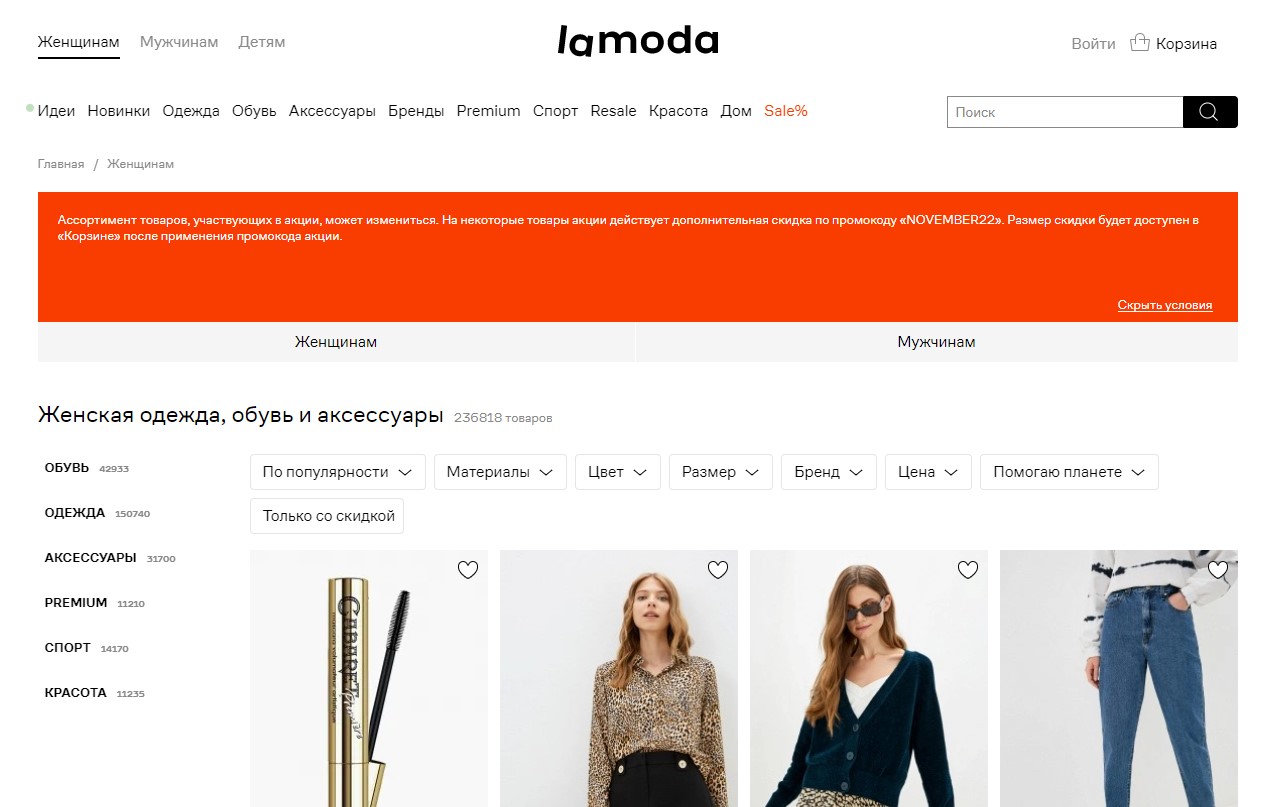Viewport: 1280px width, 807px height.
Task: Click the search magnifier button
Action: pyautogui.click(x=1210, y=112)
